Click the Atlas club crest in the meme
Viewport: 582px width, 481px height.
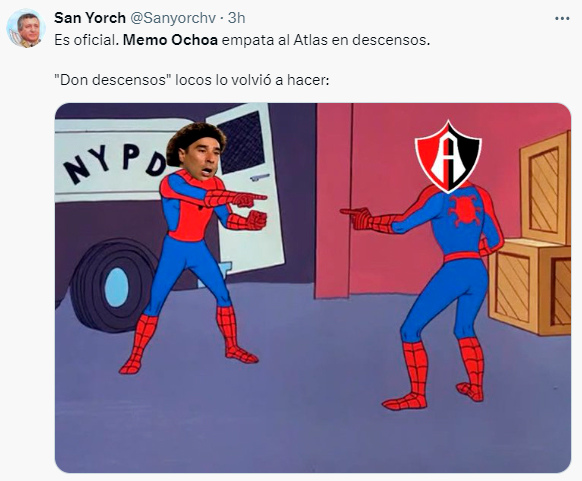[448, 156]
